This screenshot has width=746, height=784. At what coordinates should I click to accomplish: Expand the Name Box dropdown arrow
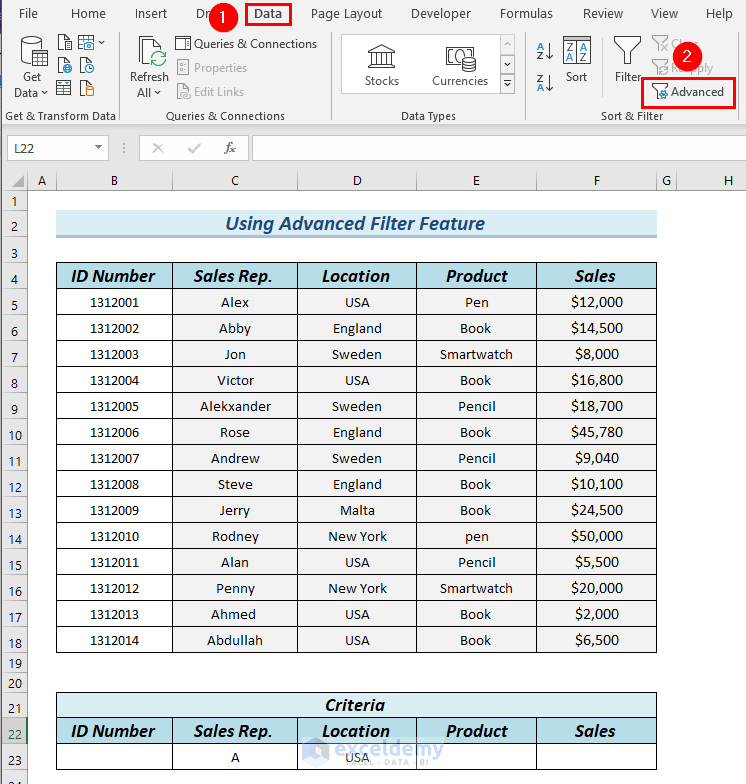pyautogui.click(x=98, y=148)
